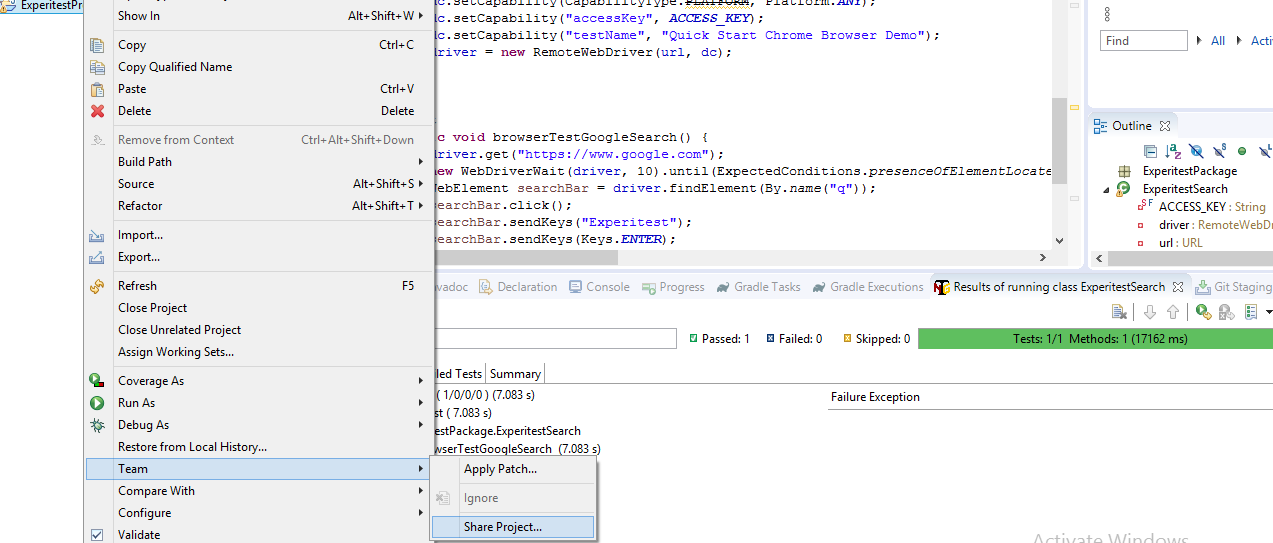Click previous failure up arrow icon
Image resolution: width=1273 pixels, height=543 pixels.
pos(1173,313)
